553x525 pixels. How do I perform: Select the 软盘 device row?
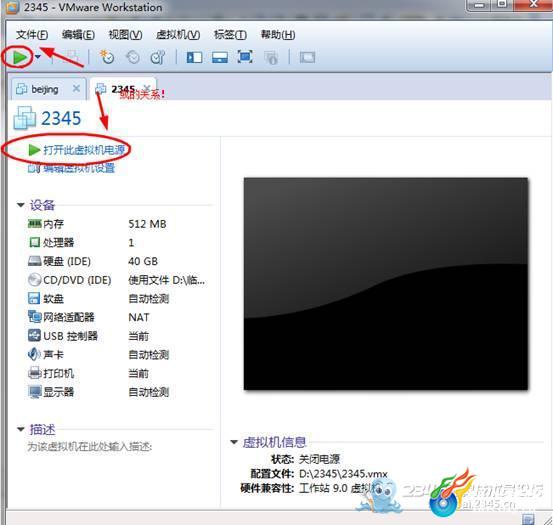point(116,299)
